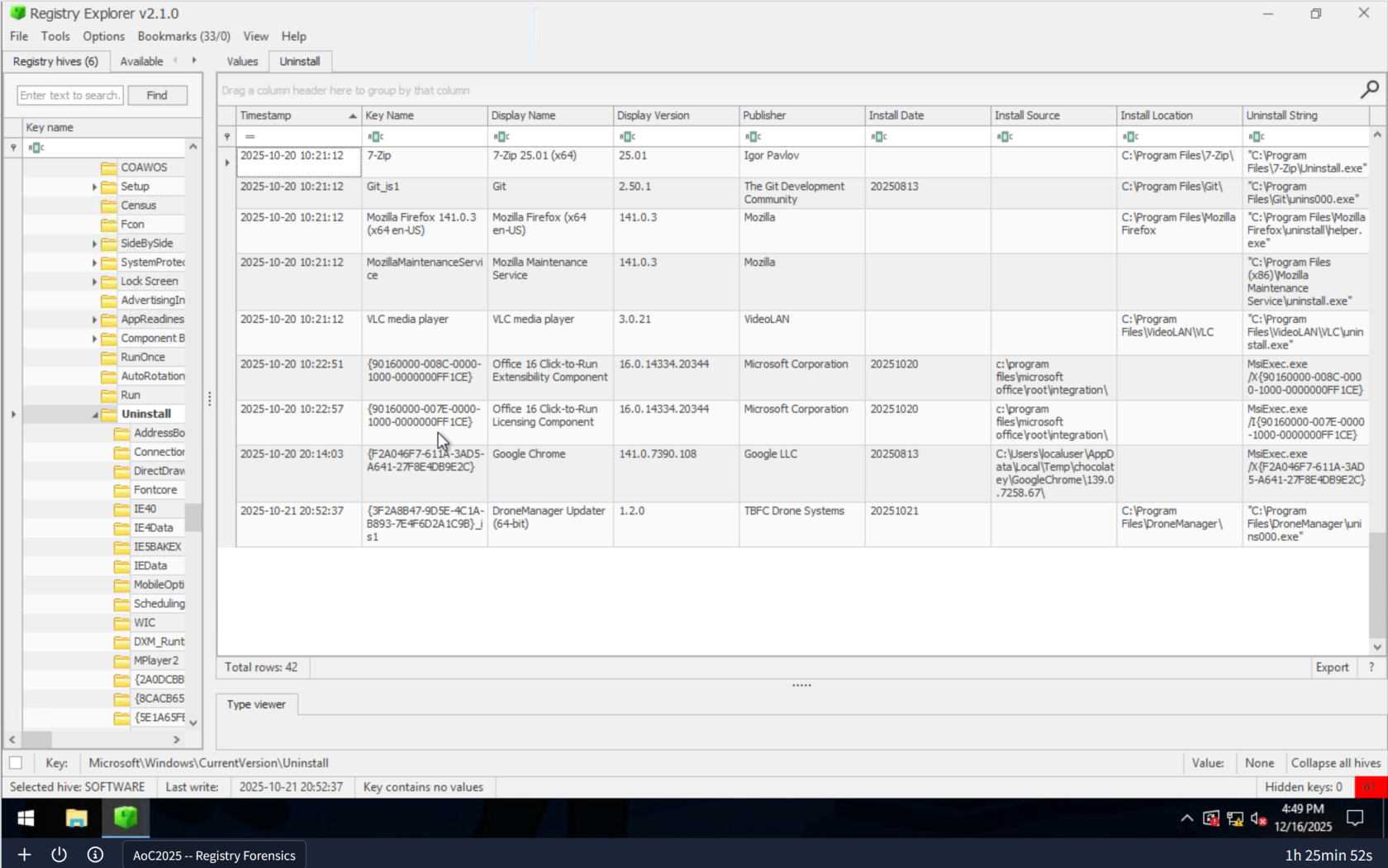1388x868 pixels.
Task: Click the Export button
Action: point(1332,667)
